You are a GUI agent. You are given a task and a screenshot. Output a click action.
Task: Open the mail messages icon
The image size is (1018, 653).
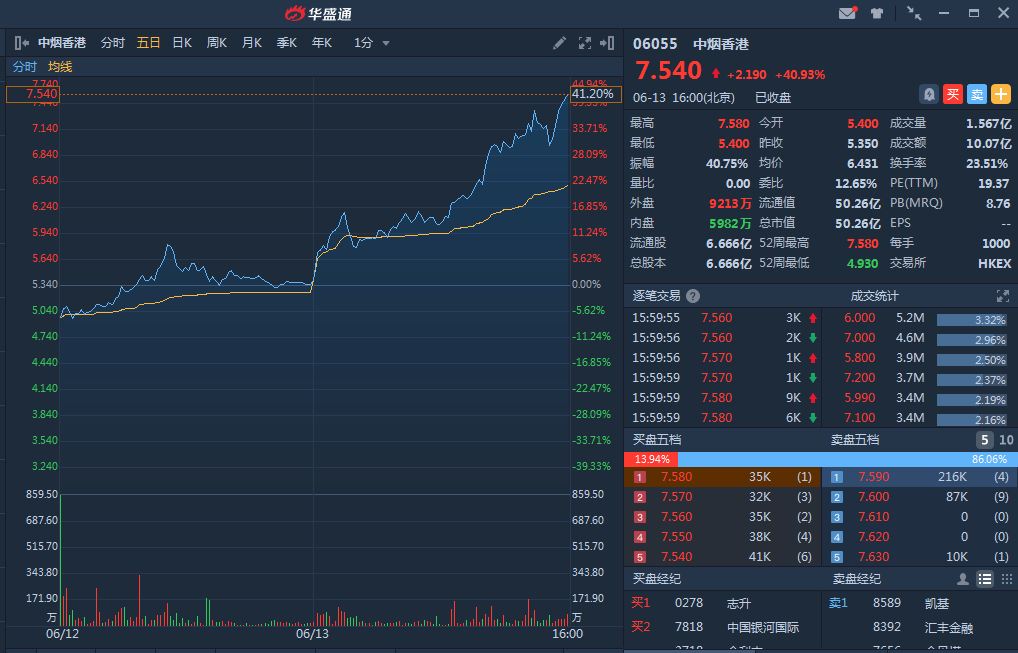848,13
